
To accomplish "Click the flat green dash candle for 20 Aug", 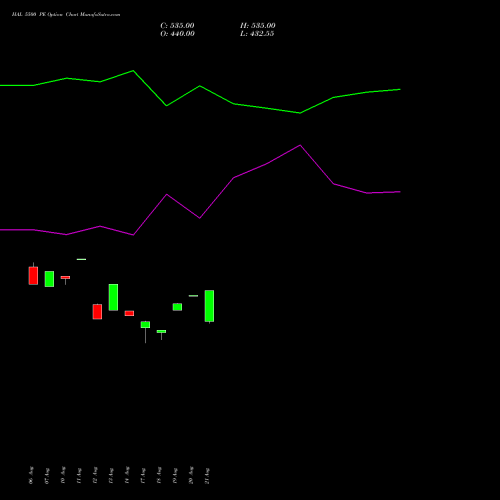I will click(193, 296).
